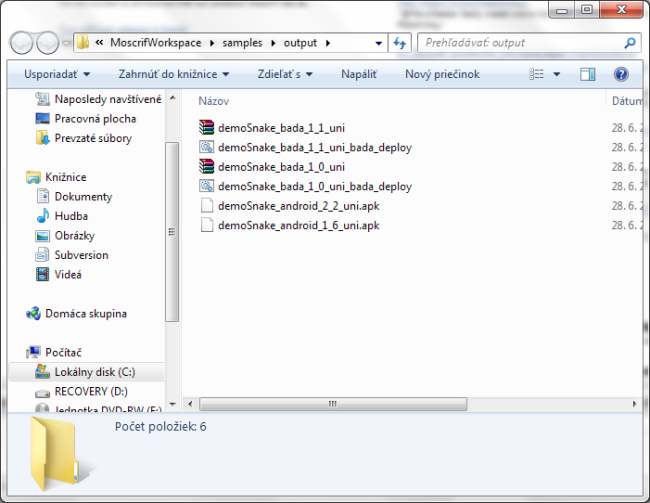This screenshot has width=650, height=503.
Task: Open recent locations dropdown beside navigation arrows
Action: [66, 43]
